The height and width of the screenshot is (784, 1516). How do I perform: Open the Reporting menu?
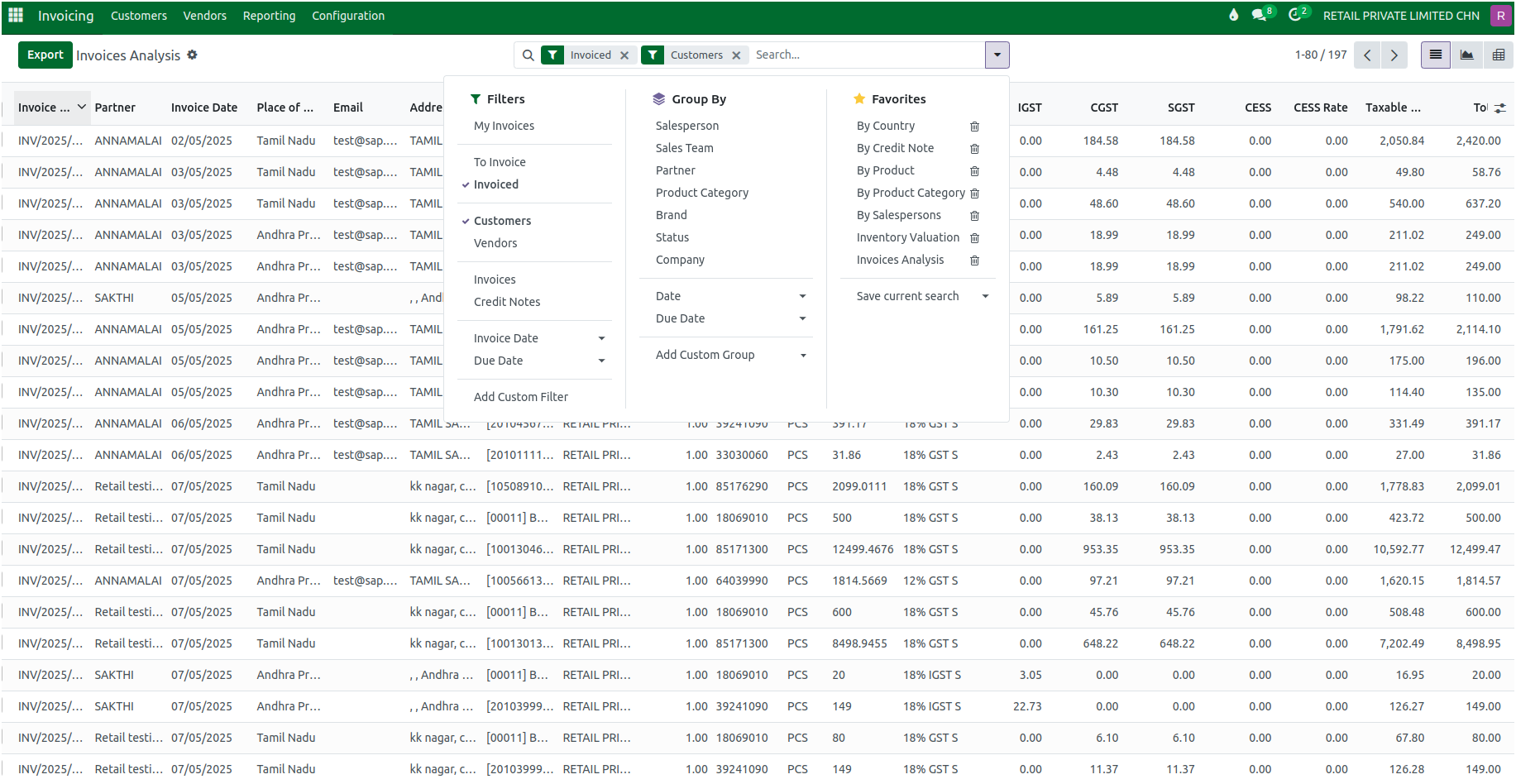tap(269, 16)
